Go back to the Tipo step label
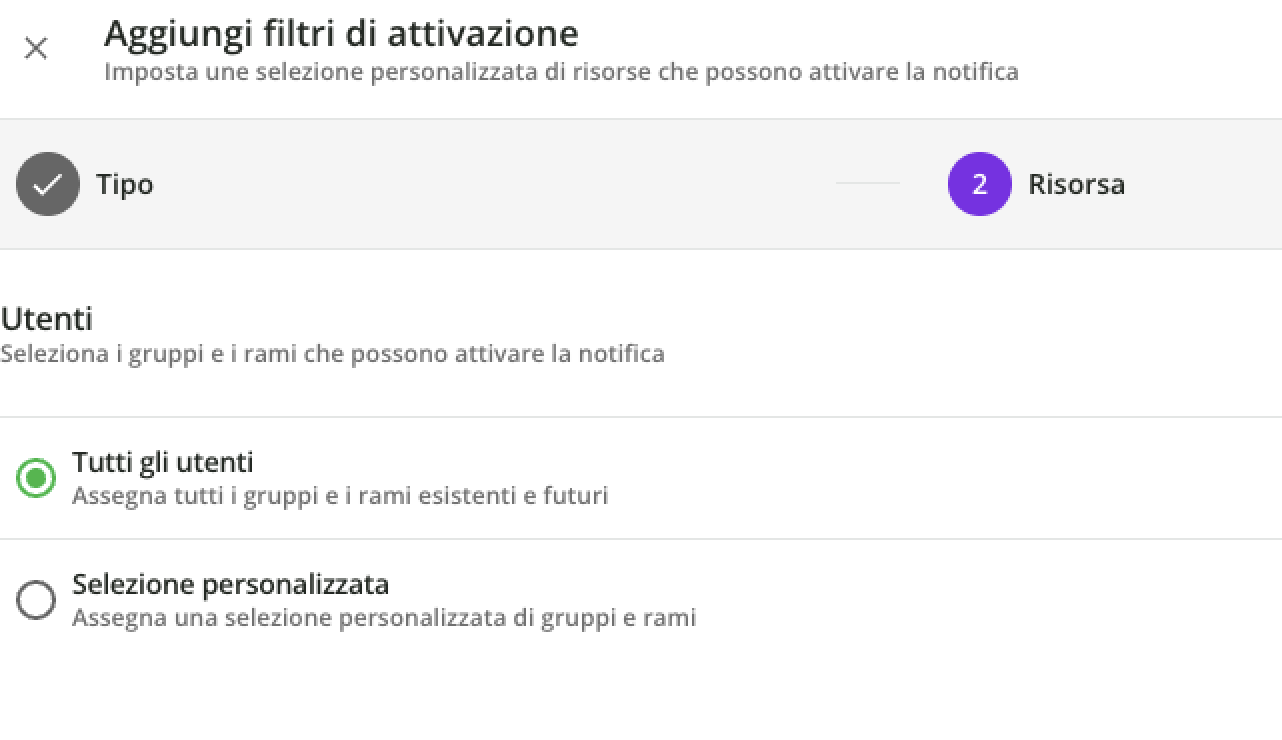Image resolution: width=1282 pixels, height=740 pixels. click(124, 185)
